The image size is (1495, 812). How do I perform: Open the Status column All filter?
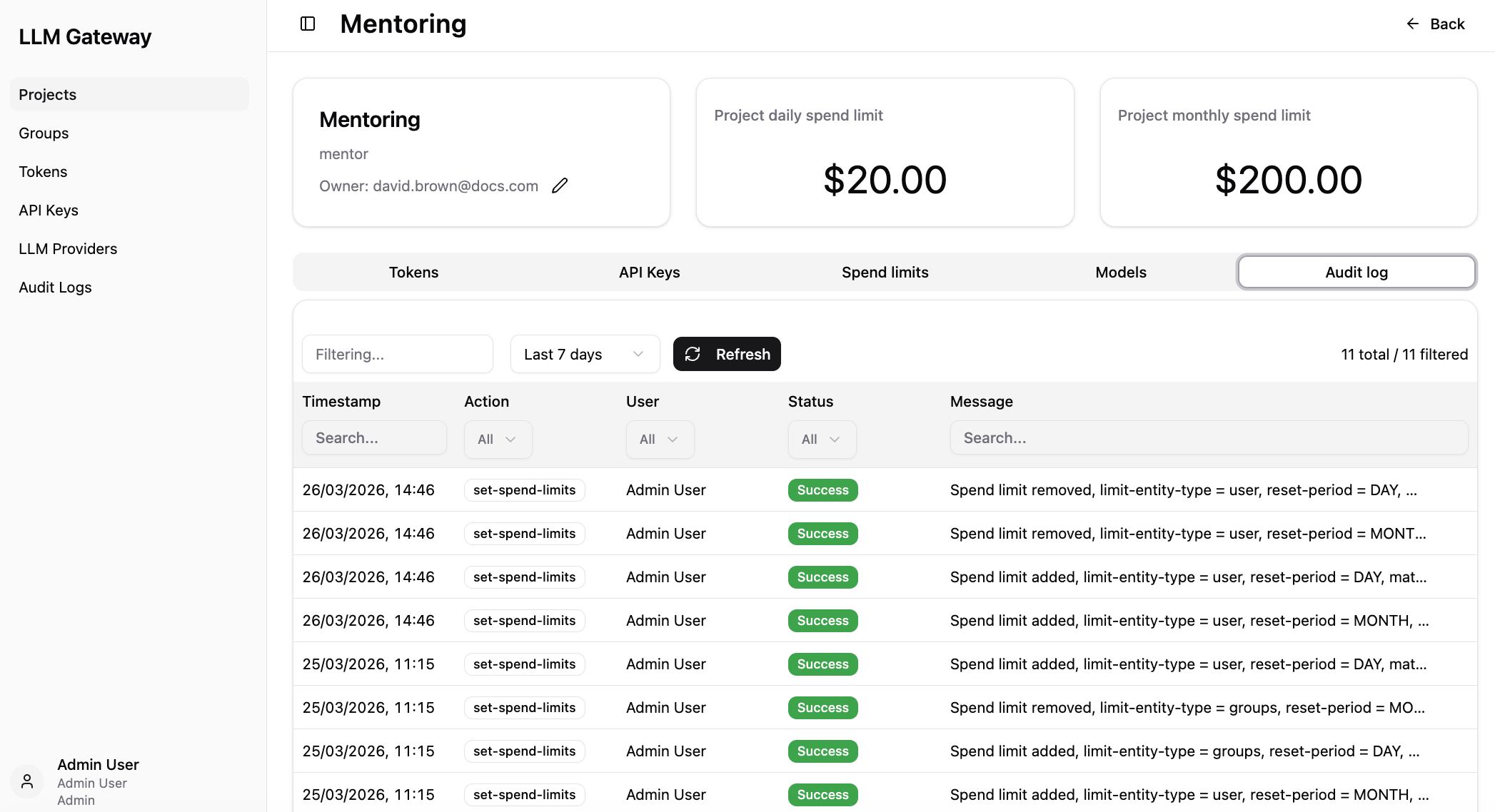822,439
